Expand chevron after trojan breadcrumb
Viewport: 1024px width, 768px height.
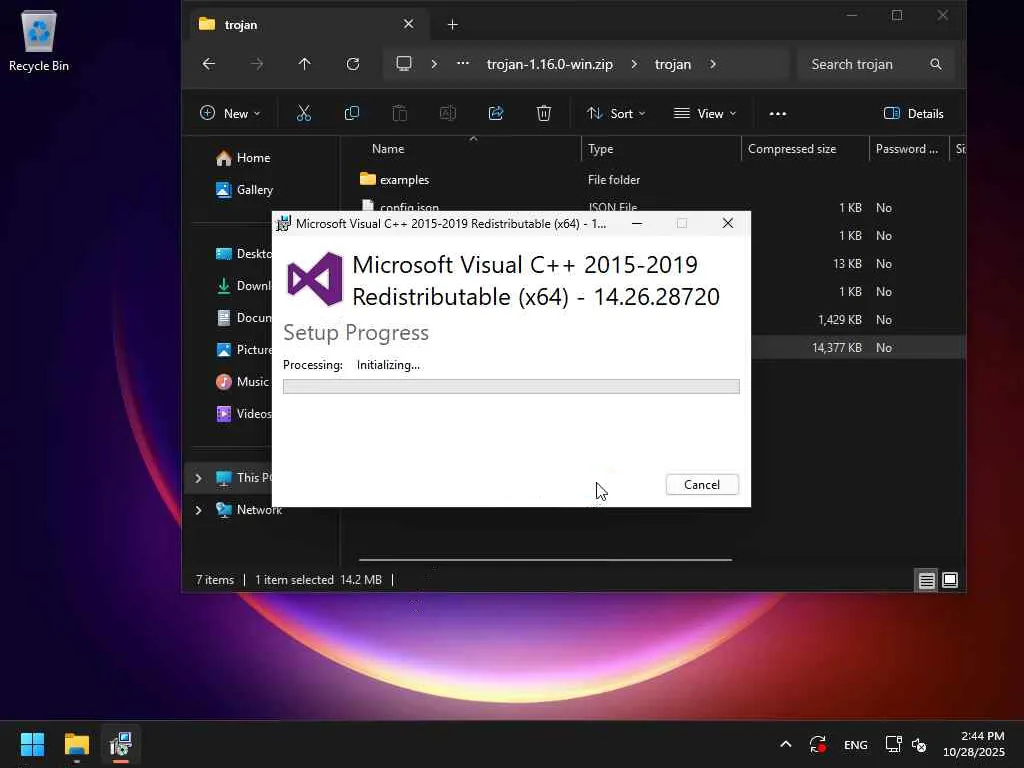pyautogui.click(x=712, y=64)
